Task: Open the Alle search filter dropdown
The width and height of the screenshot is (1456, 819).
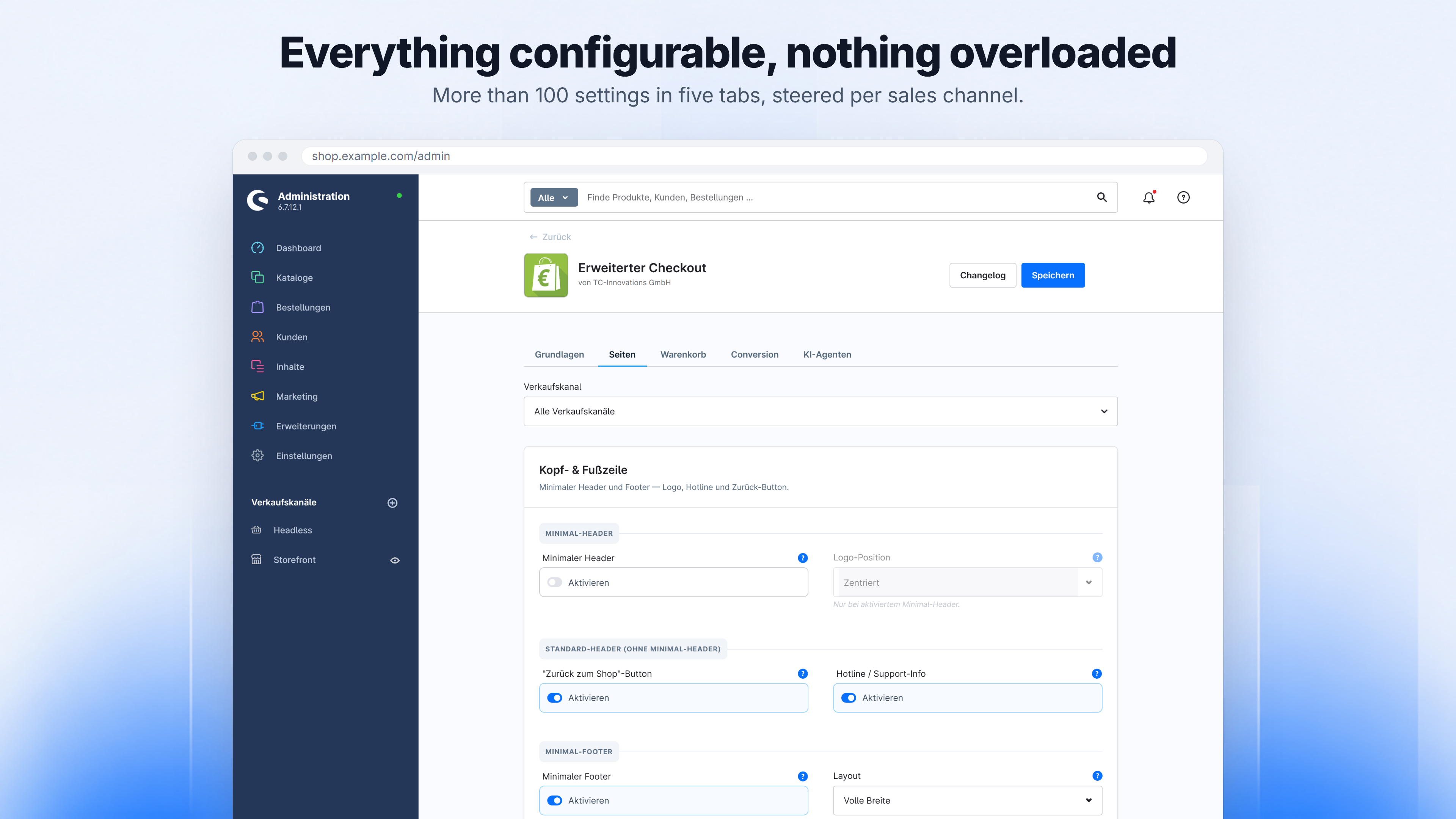Action: pyautogui.click(x=554, y=197)
